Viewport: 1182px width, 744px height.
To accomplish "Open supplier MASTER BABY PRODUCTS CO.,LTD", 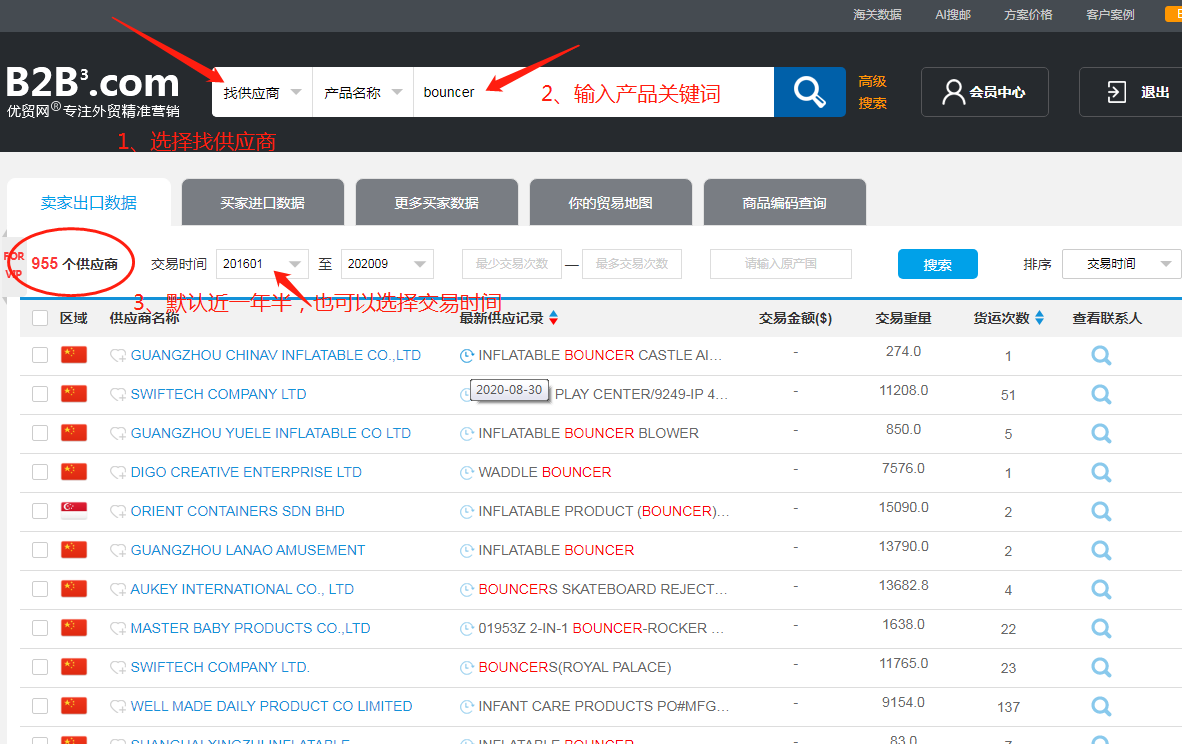I will coord(250,629).
